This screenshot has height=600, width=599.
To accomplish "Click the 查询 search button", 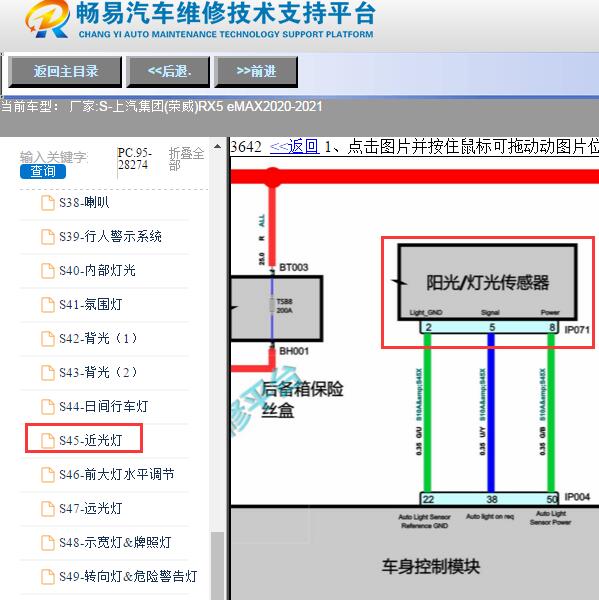I will 43,171.
